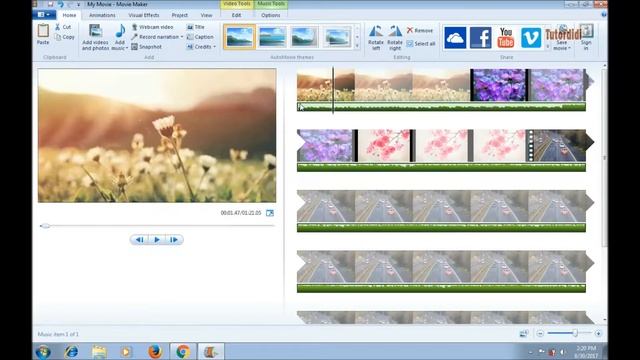Switch preview to full screen
Screen dimensions: 640x360
(x=270, y=213)
